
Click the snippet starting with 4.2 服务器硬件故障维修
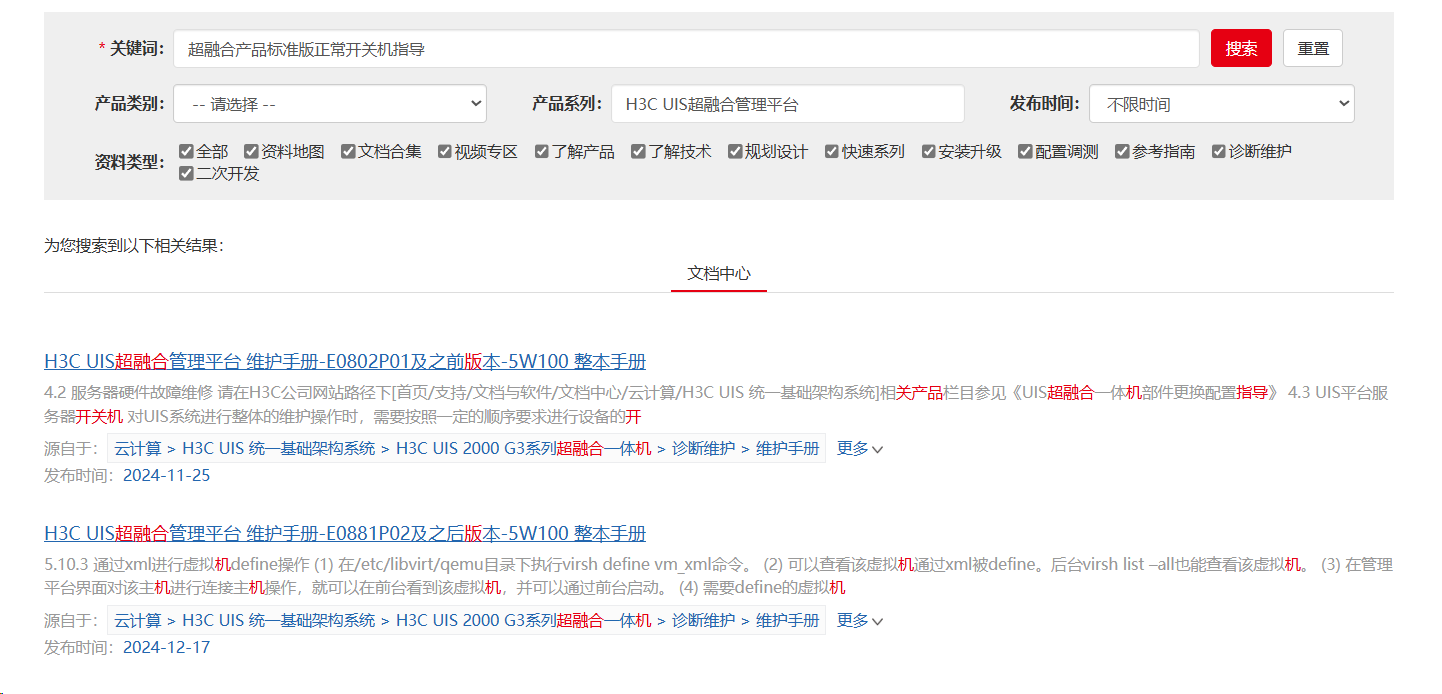click(716, 404)
